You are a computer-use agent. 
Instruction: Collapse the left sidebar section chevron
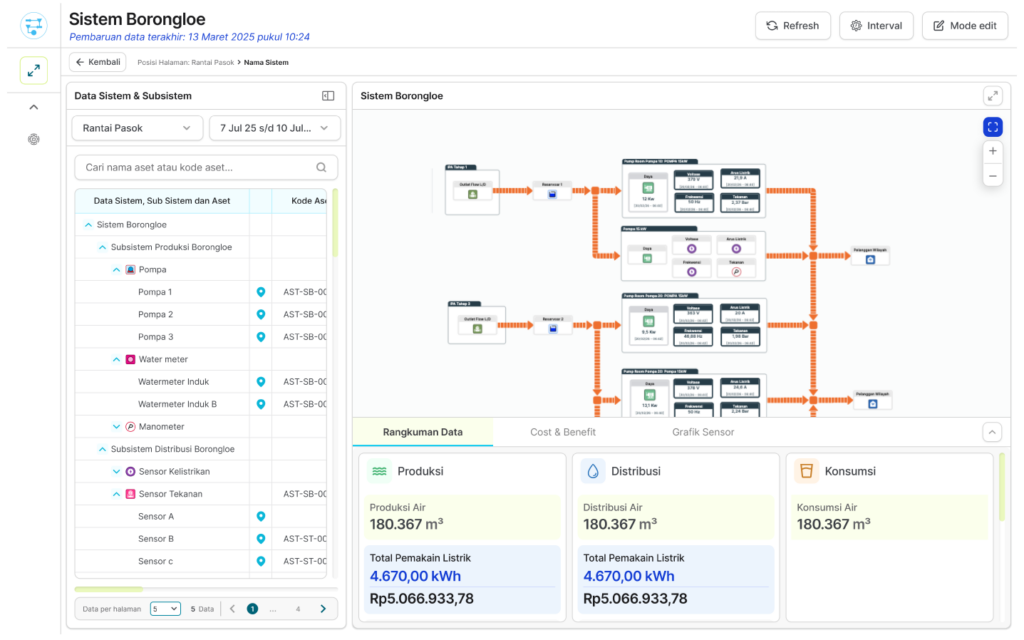[34, 107]
